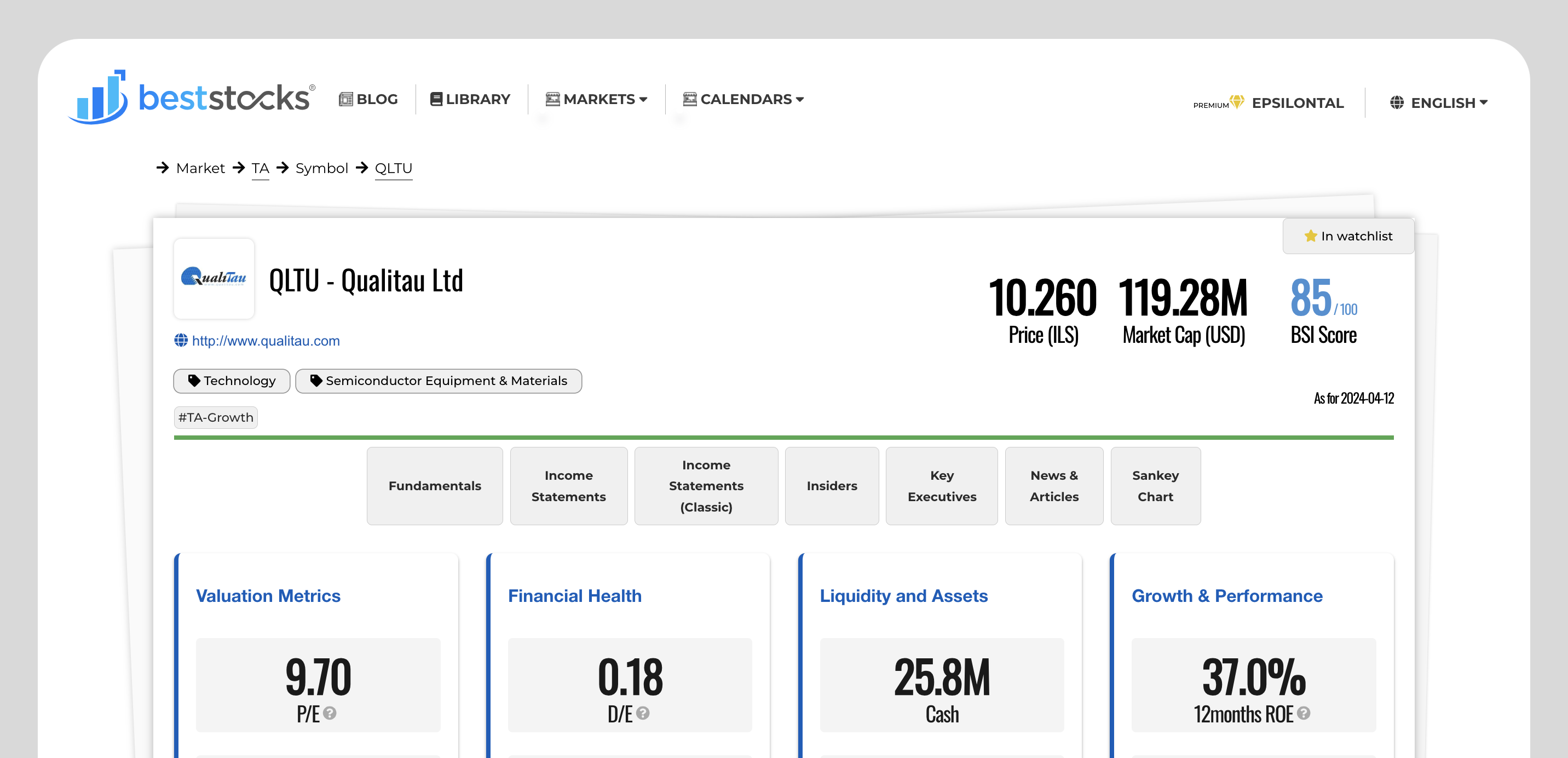Click the 9.70 P/E card
This screenshot has width=1568, height=758.
pyautogui.click(x=318, y=685)
